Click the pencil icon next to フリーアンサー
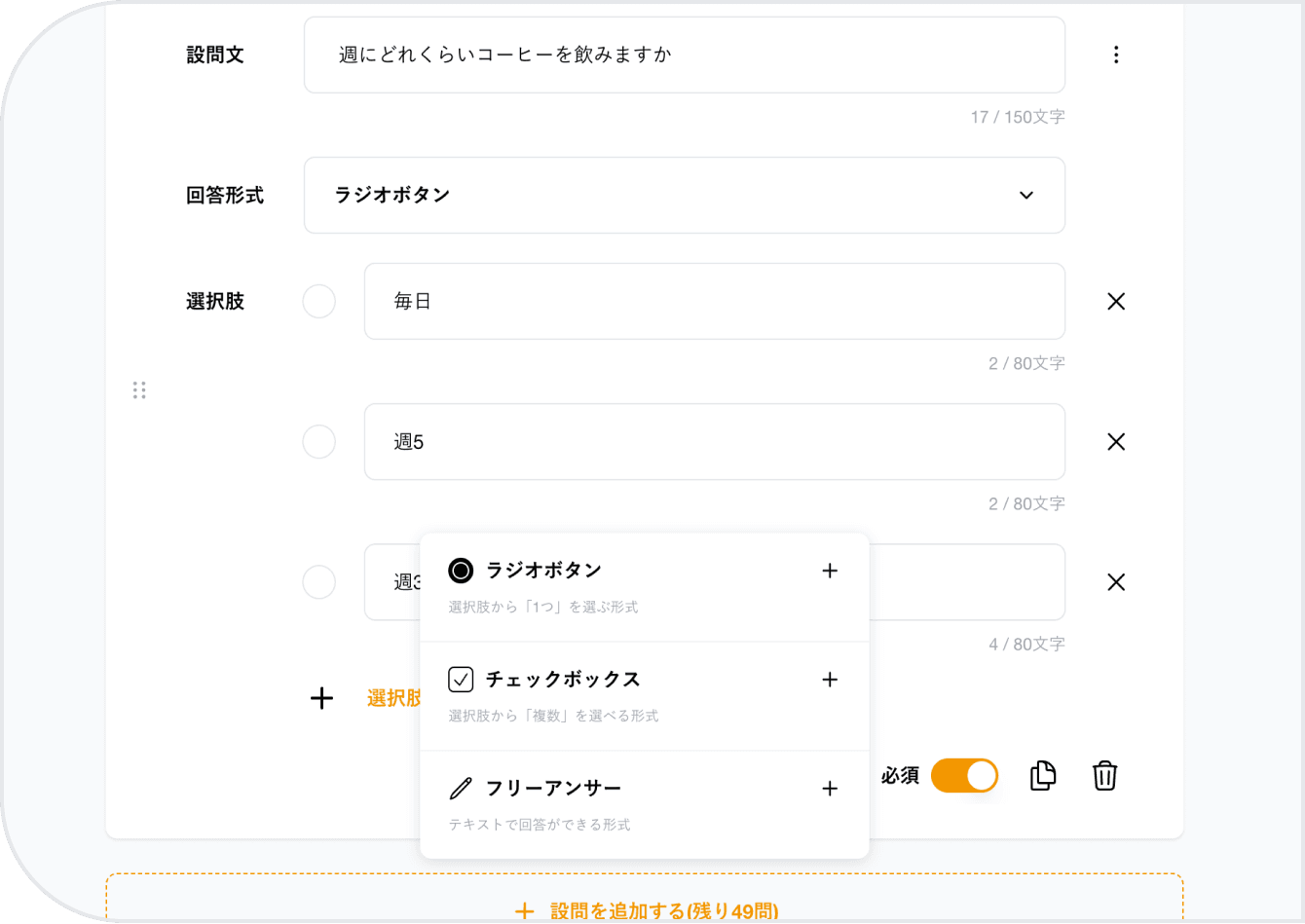Image resolution: width=1305 pixels, height=924 pixels. (460, 787)
